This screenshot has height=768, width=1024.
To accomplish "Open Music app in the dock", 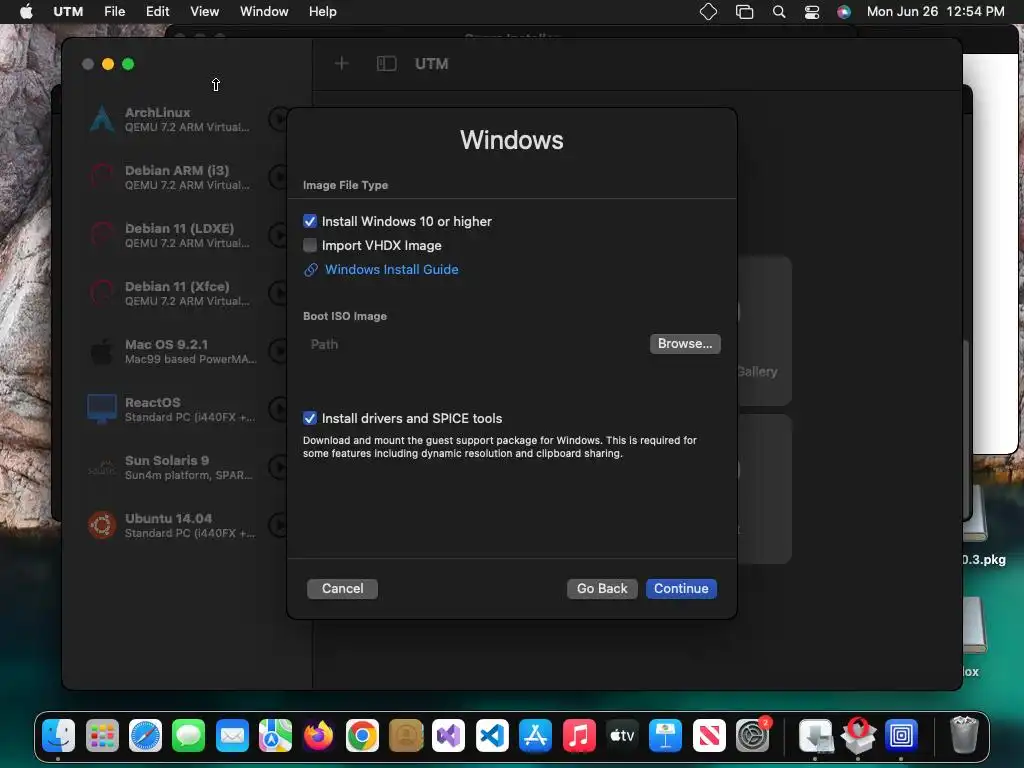I will pyautogui.click(x=579, y=735).
